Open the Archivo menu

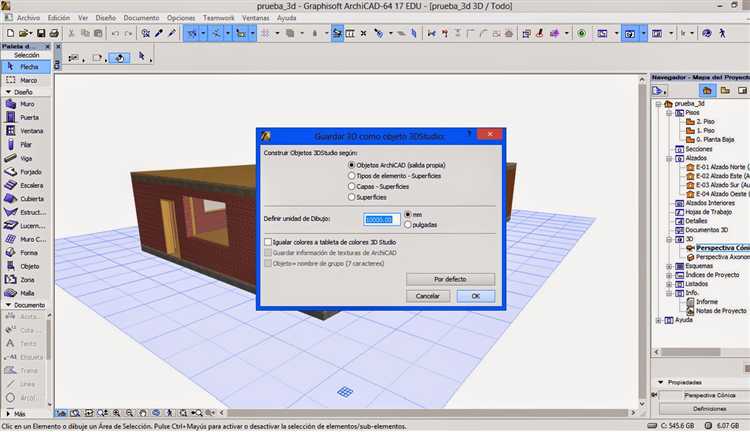coord(28,18)
